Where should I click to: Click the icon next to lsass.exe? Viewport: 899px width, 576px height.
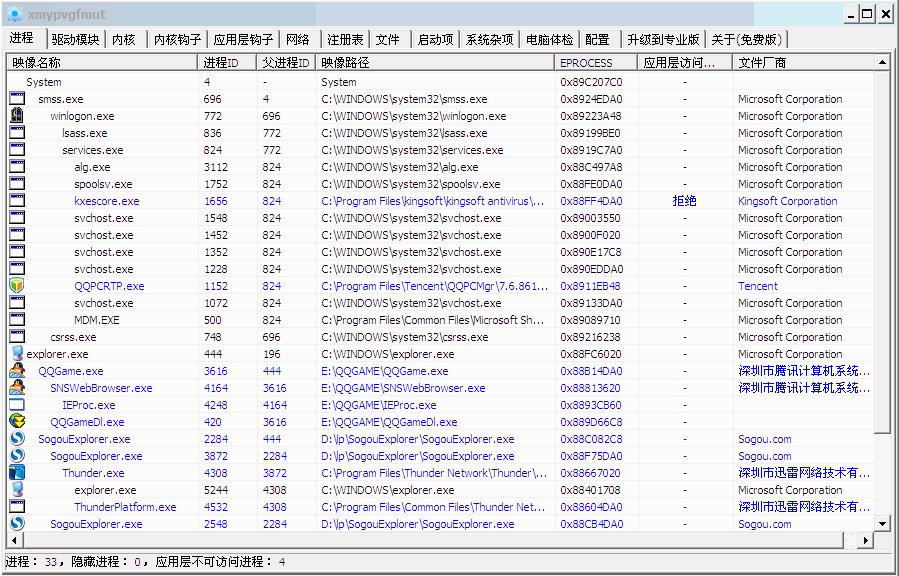tap(17, 132)
